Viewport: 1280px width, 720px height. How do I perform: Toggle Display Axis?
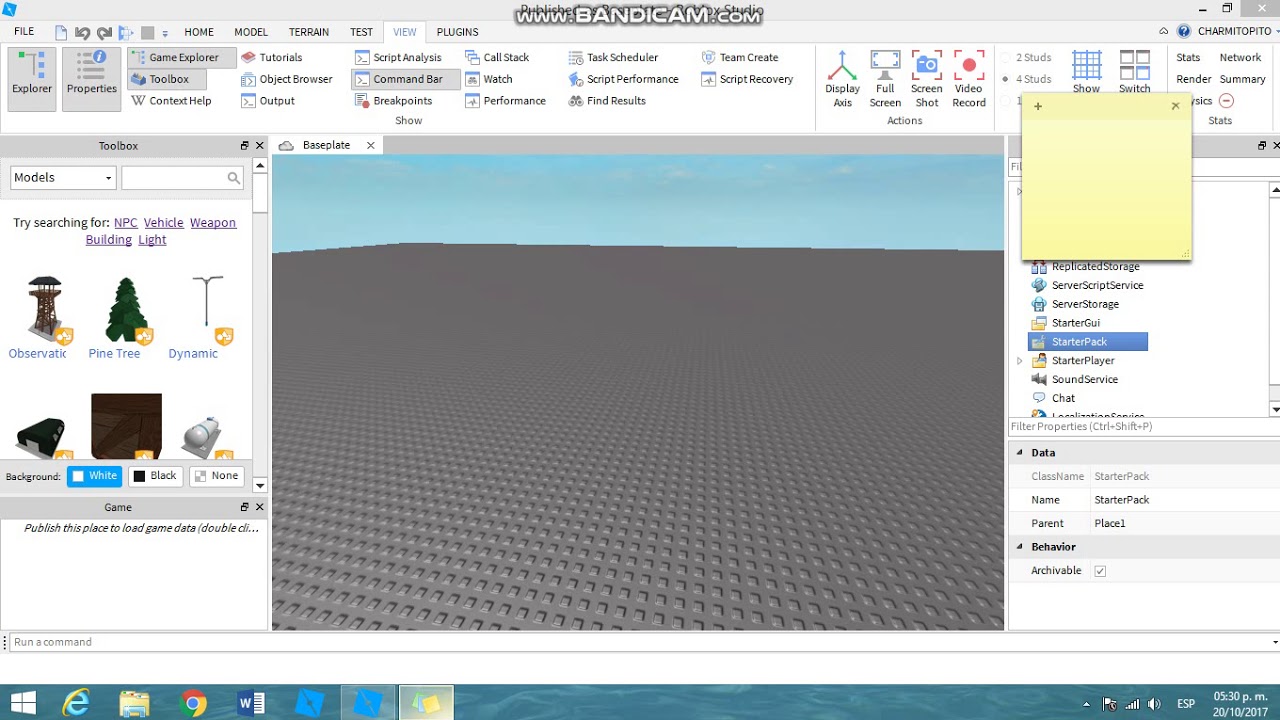843,79
